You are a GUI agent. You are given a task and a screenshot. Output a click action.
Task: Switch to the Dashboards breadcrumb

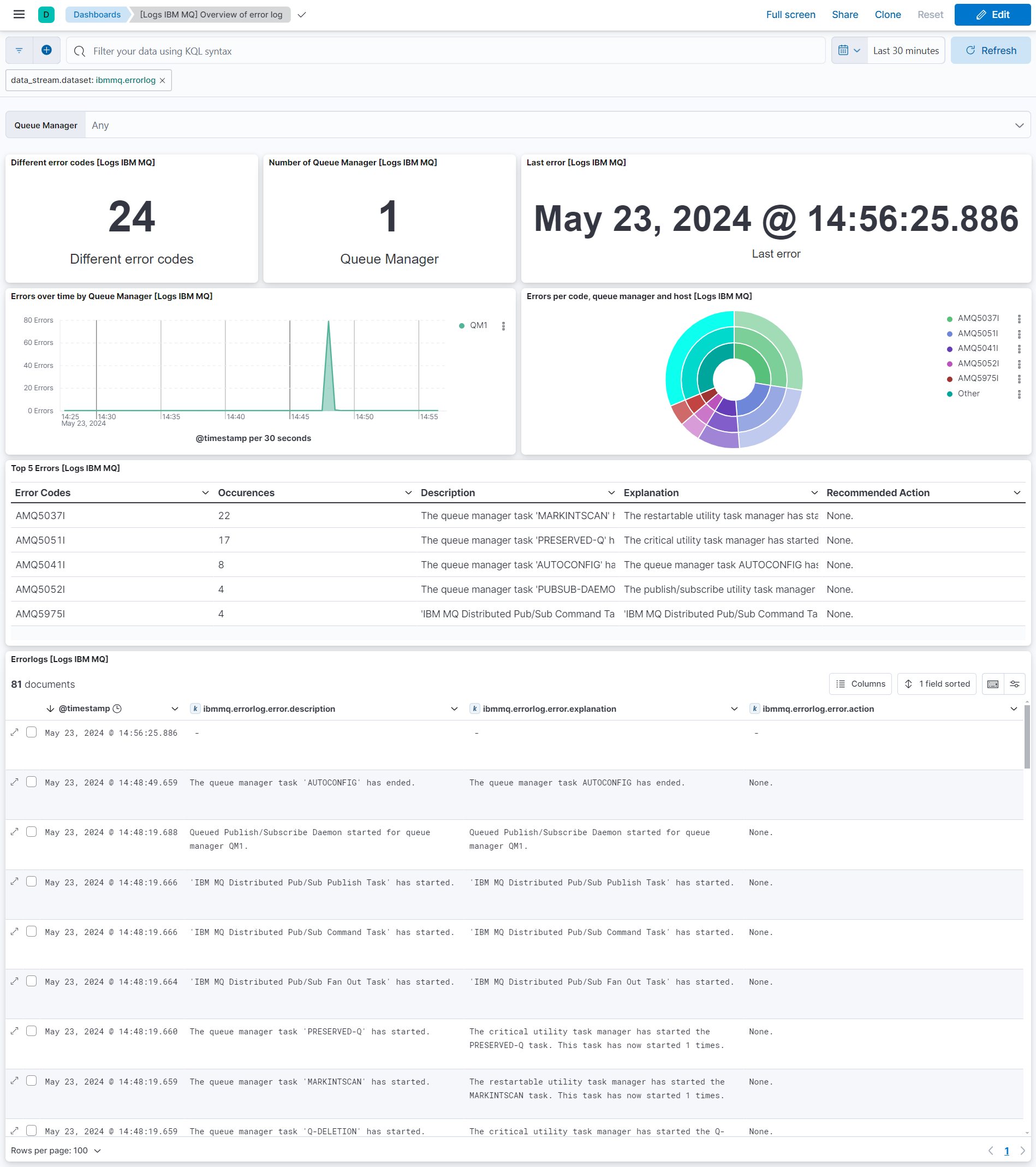coord(96,14)
